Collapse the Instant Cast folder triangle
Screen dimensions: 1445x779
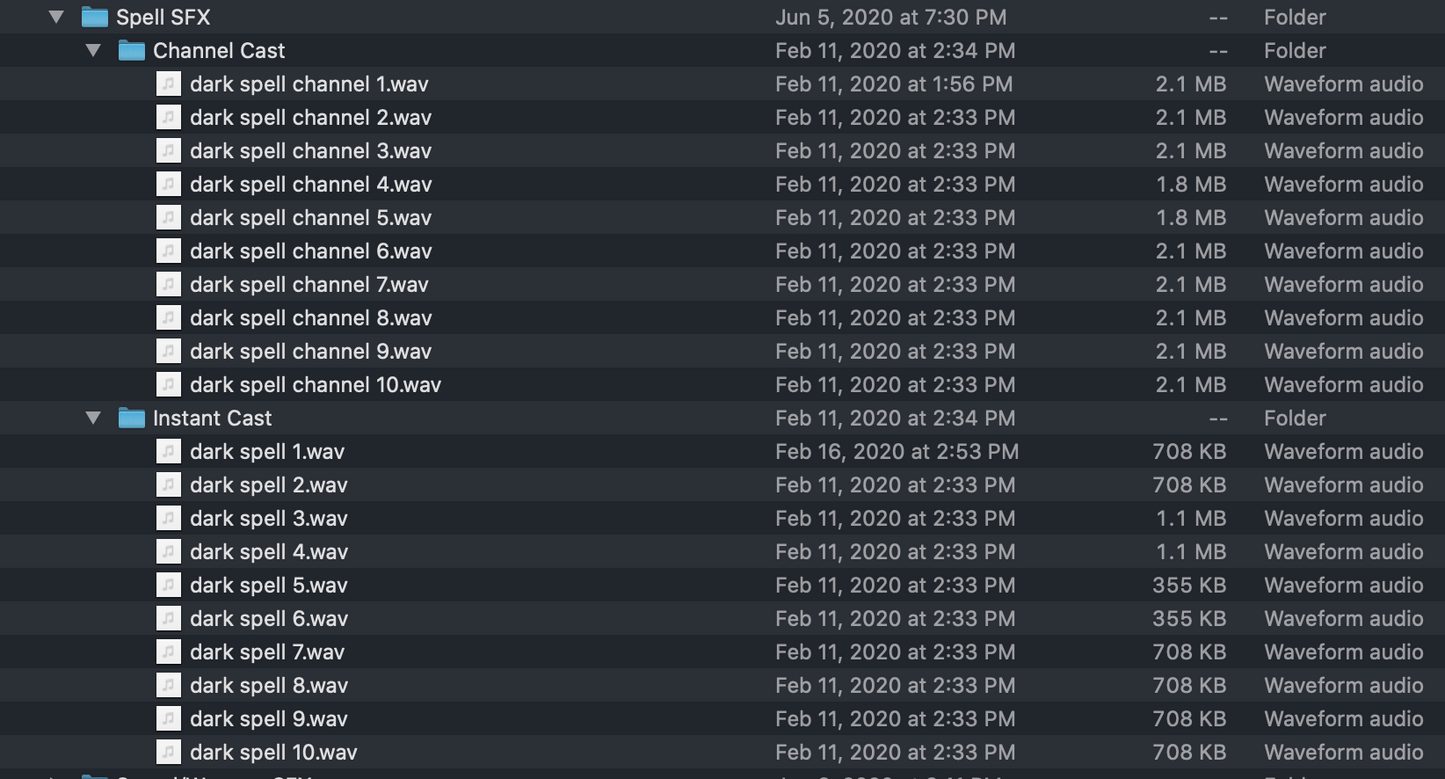(x=93, y=418)
